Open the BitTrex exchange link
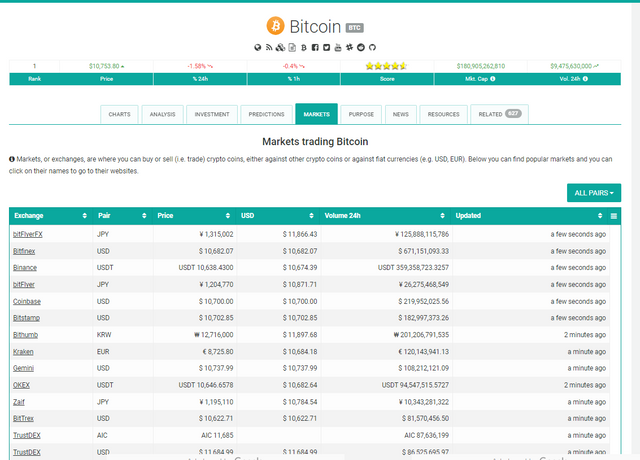 (23, 418)
